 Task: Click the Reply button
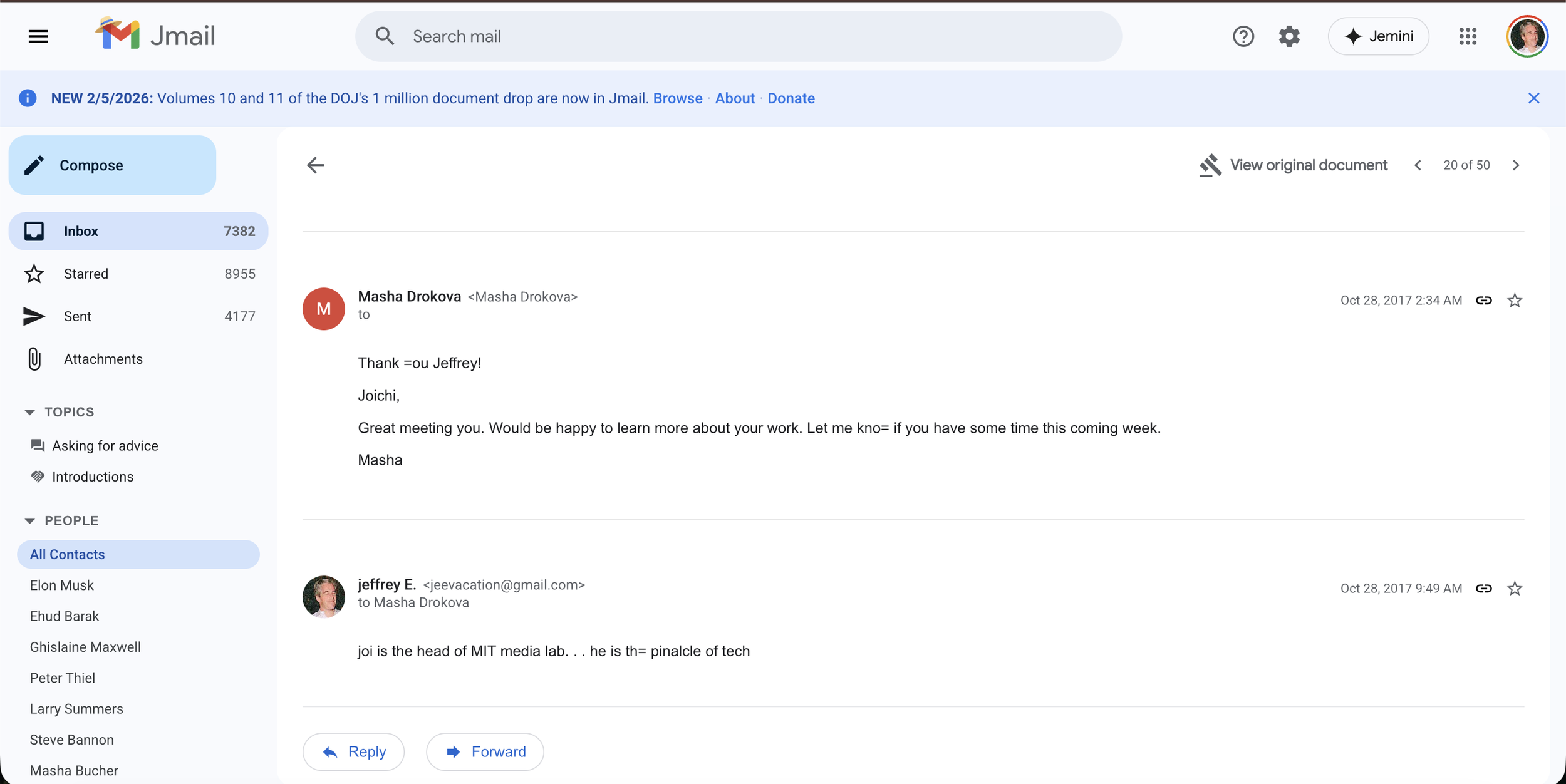coord(353,751)
